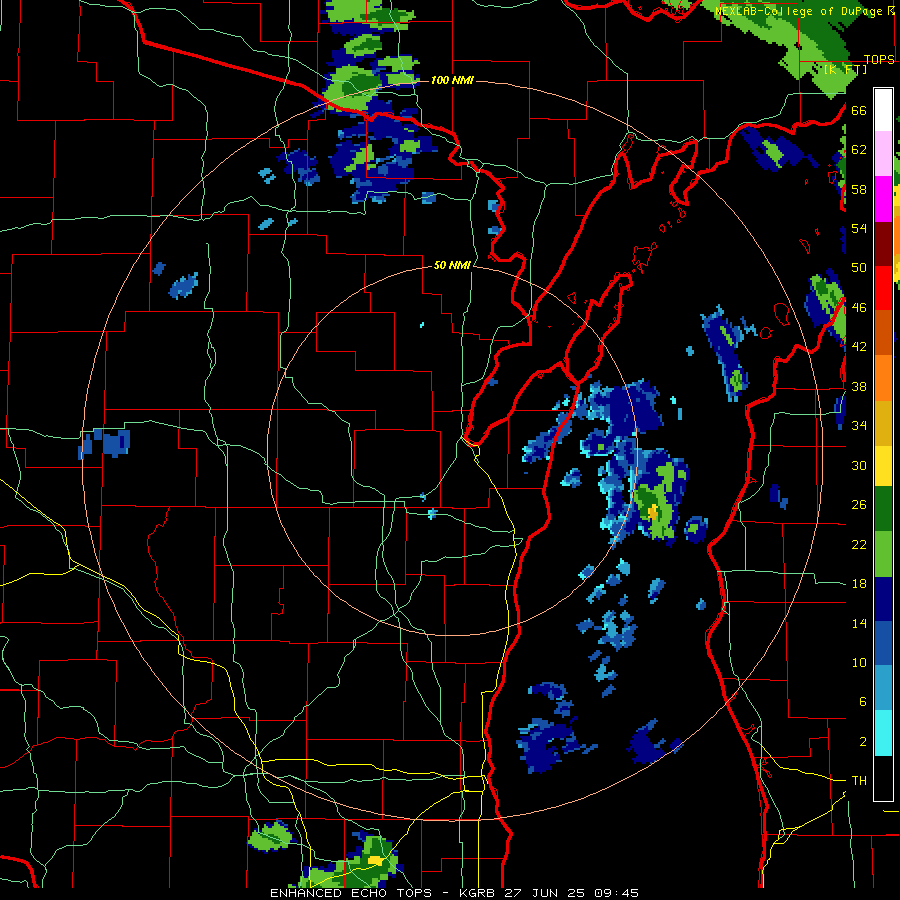Pick the black TH swatch on color bar
900x900 pixels.
point(883,778)
